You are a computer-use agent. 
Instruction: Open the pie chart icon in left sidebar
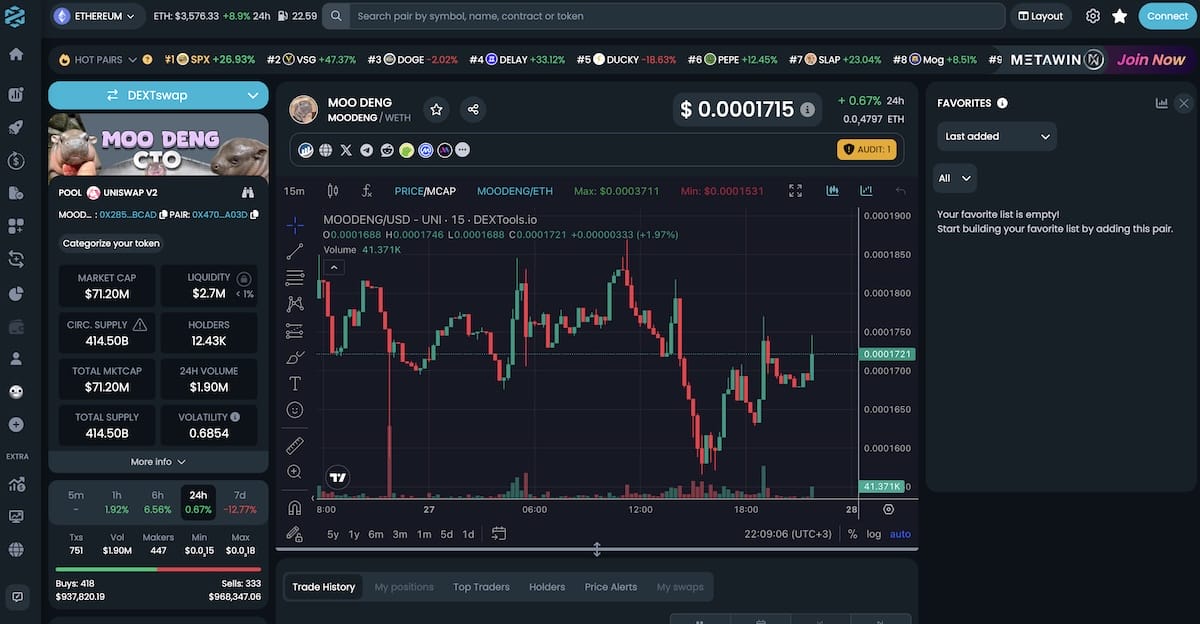click(16, 293)
